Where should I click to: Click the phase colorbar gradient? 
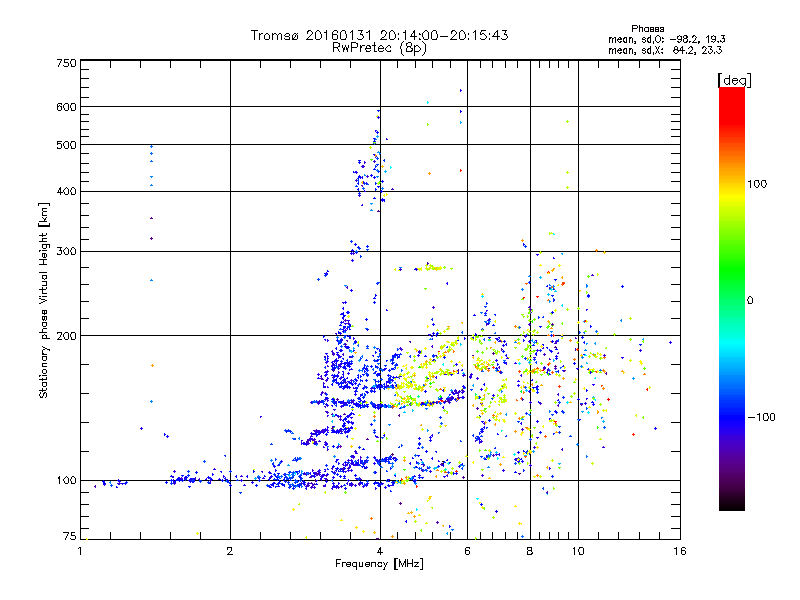[732, 298]
